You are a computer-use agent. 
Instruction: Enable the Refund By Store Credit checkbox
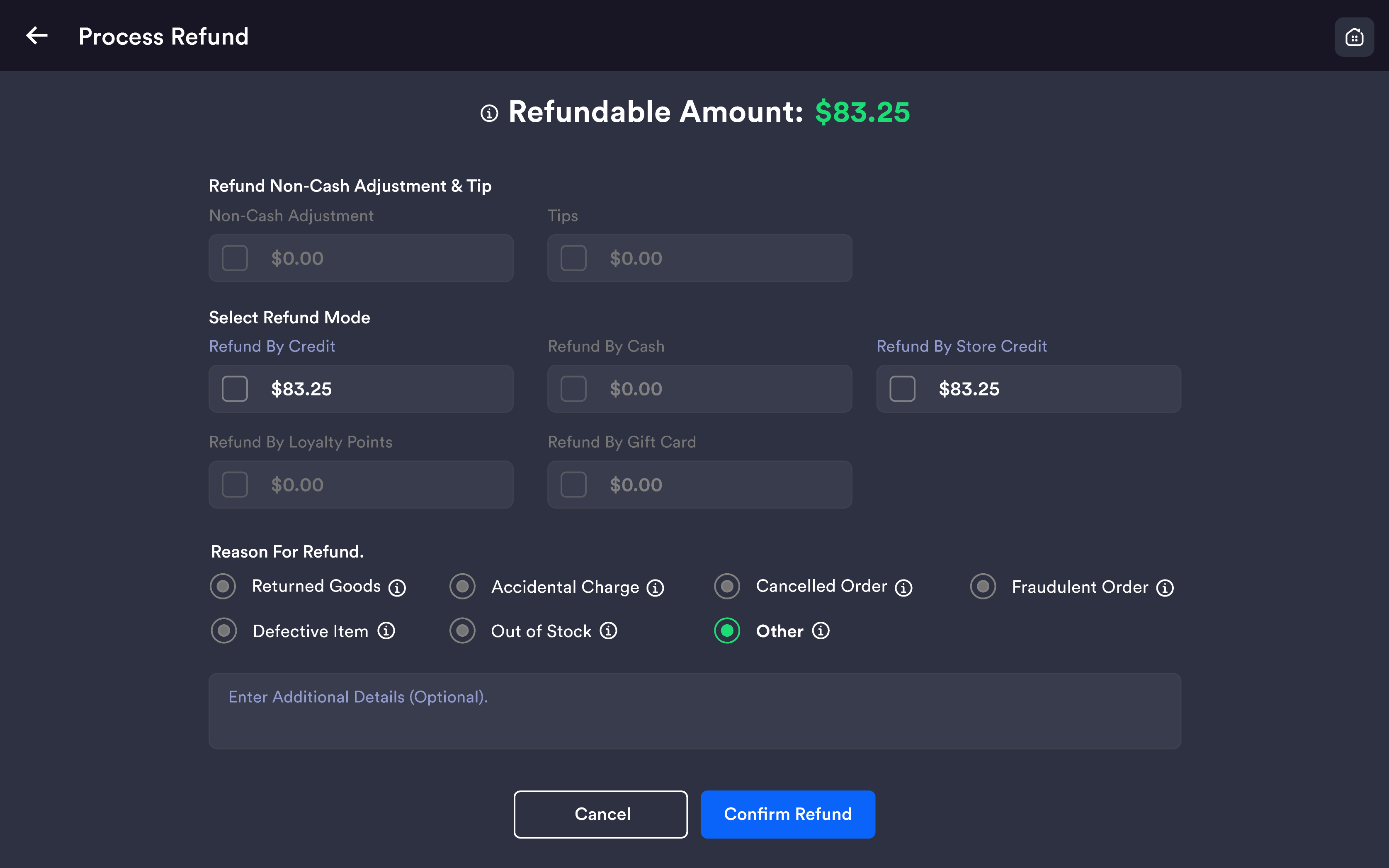(902, 389)
